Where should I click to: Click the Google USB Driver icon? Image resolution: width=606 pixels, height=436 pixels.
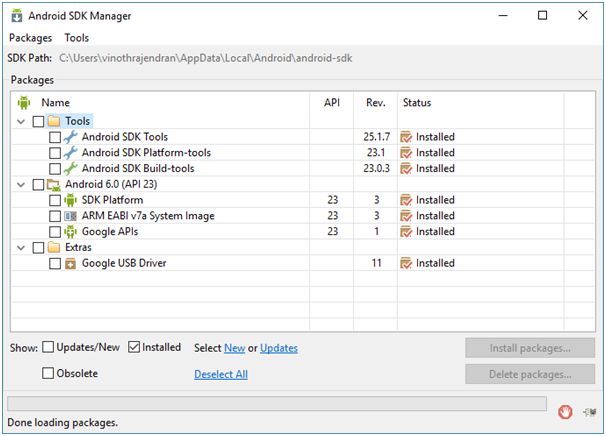click(x=70, y=263)
